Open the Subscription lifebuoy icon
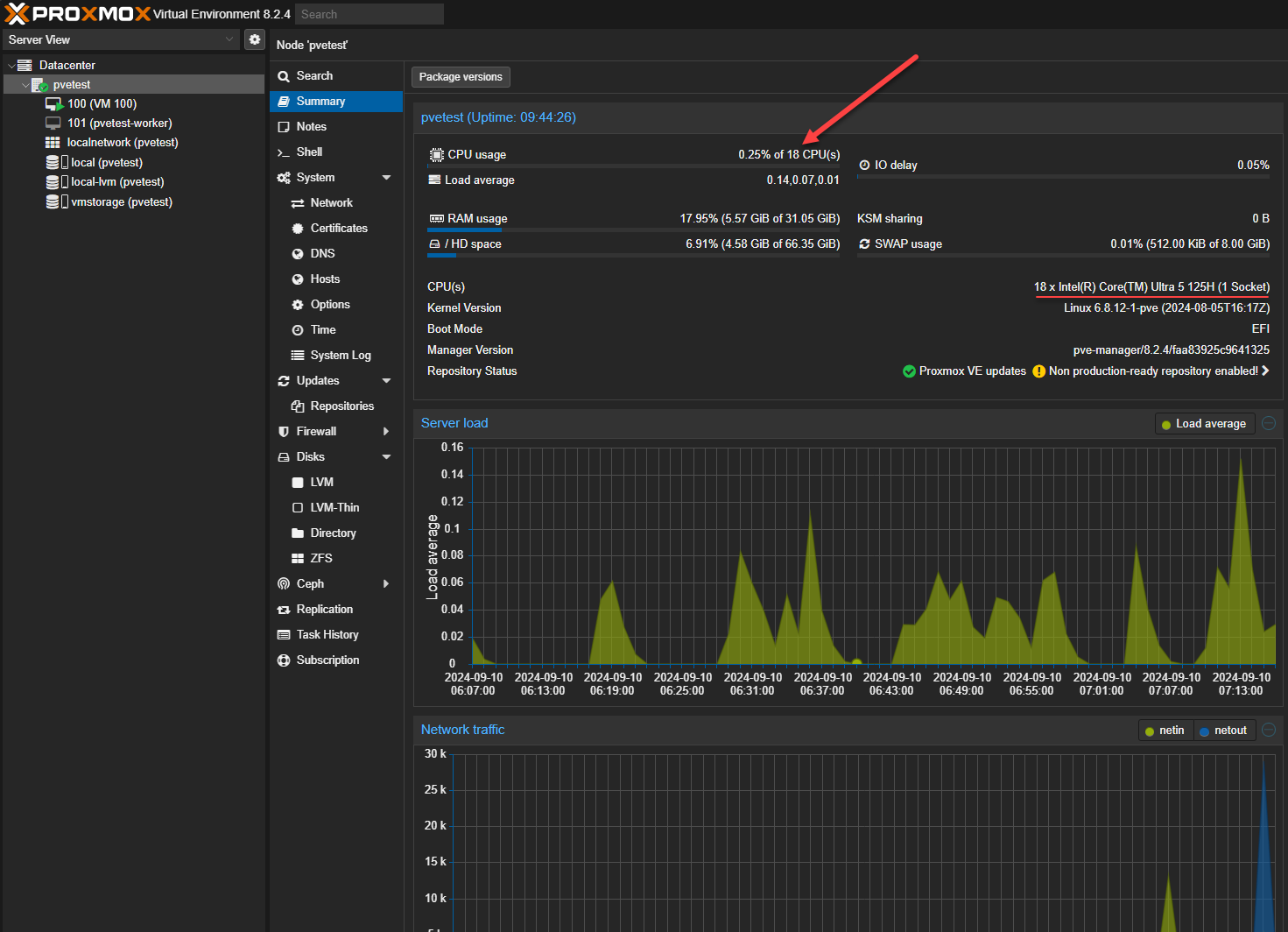 [x=284, y=660]
